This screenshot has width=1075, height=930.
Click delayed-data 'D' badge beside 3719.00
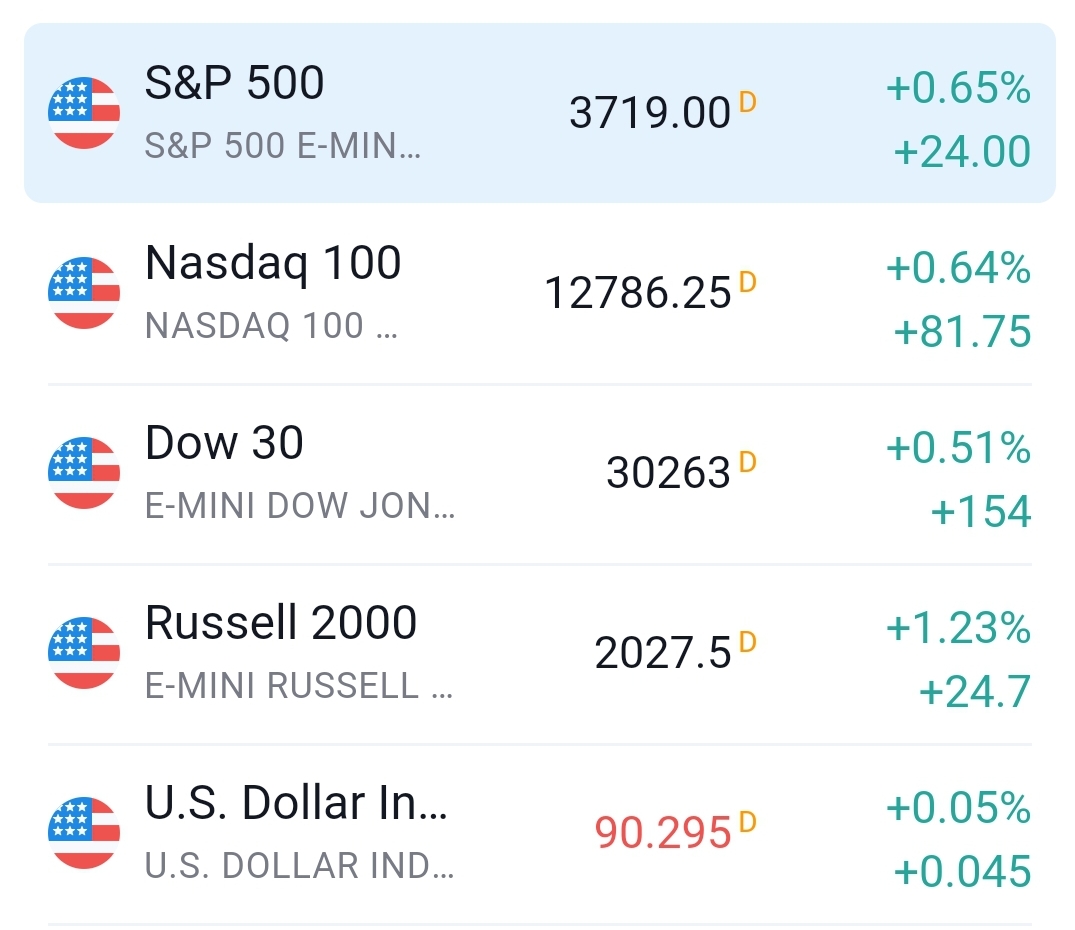(747, 101)
